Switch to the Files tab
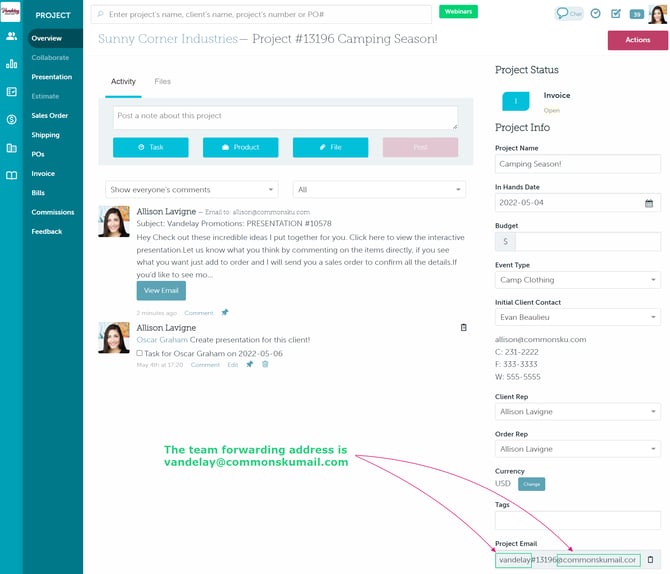Viewport: 670px width, 574px height. (x=162, y=81)
